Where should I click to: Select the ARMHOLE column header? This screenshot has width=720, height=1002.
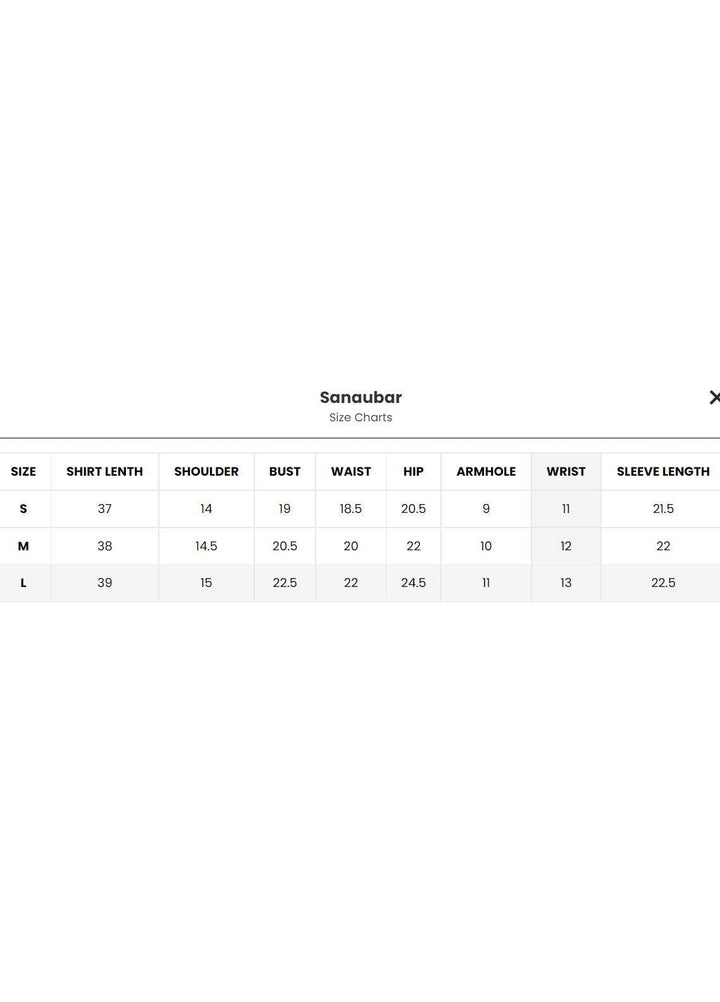coord(486,471)
